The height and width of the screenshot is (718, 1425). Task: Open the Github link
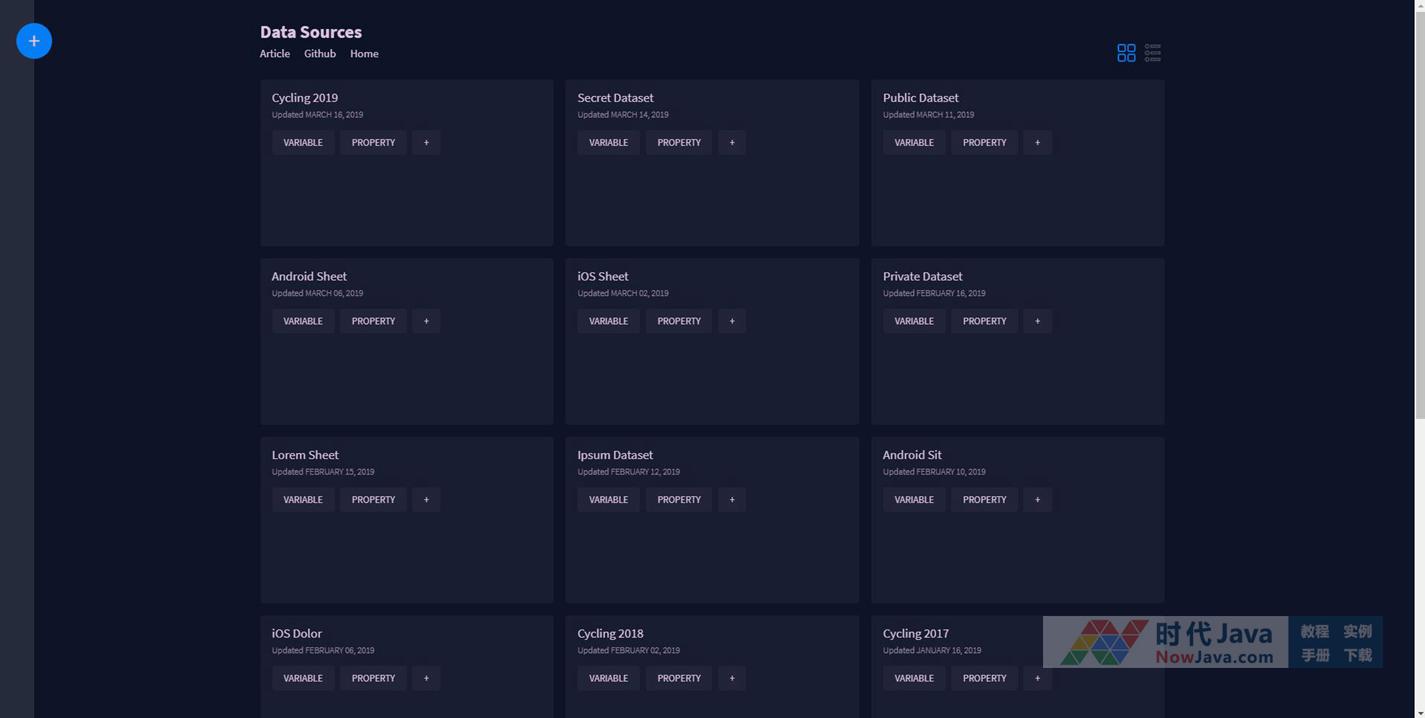(320, 54)
